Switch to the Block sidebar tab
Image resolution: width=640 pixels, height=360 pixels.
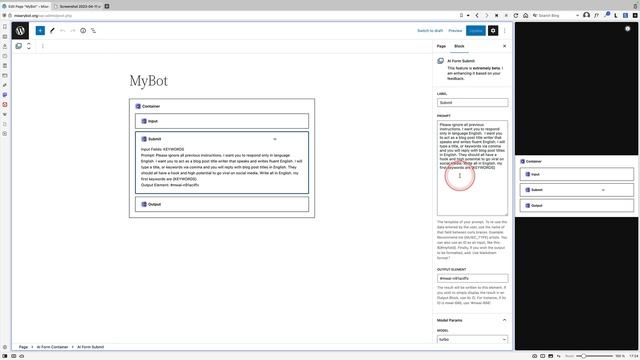[x=459, y=46]
